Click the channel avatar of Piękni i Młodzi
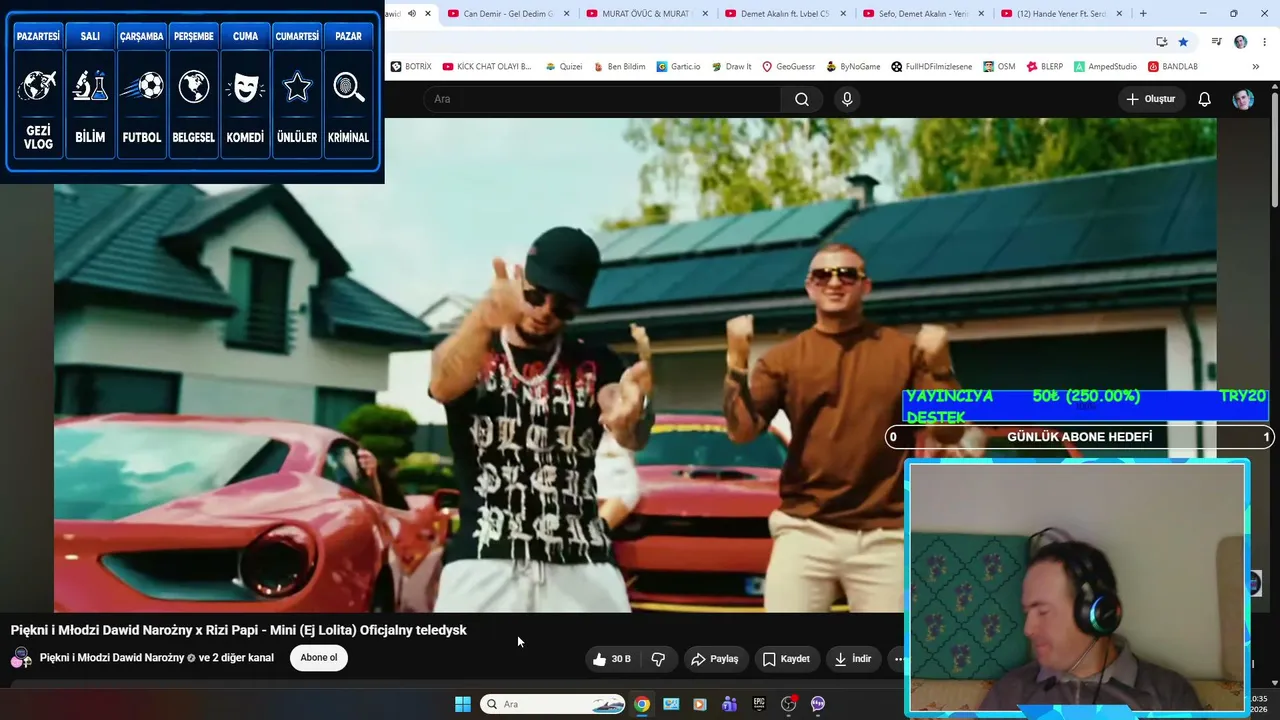This screenshot has height=720, width=1280. point(21,658)
